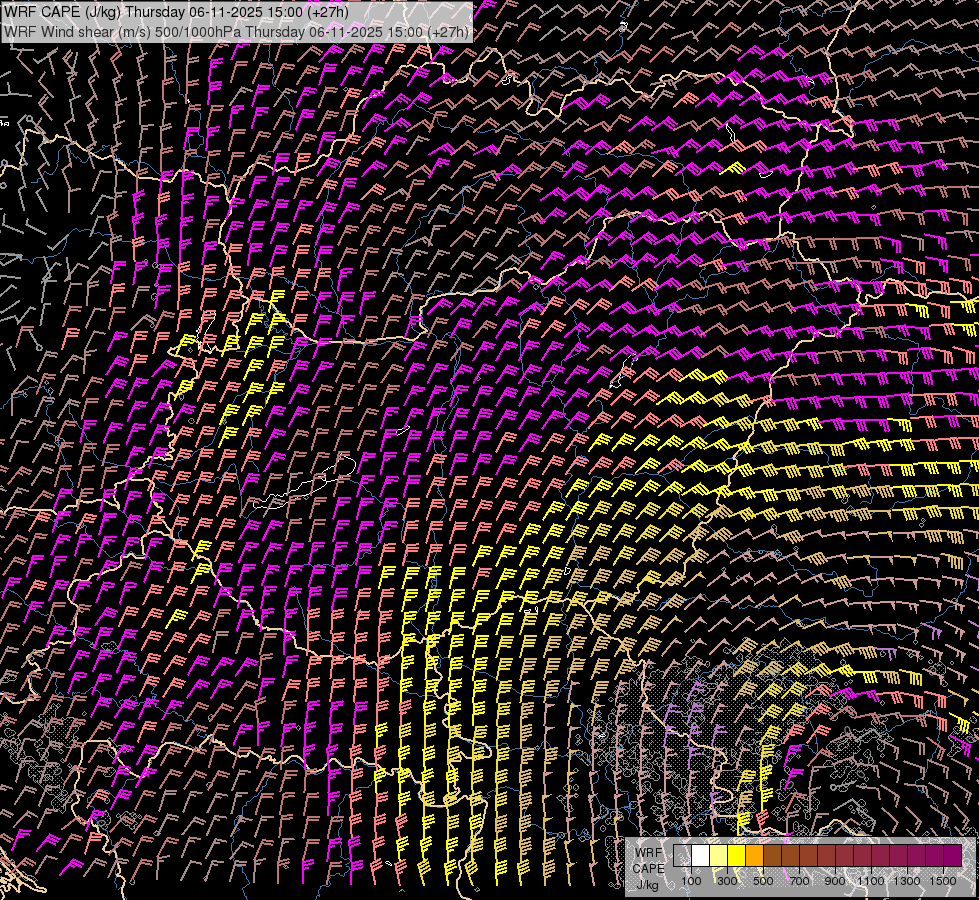Select the 500/1000hPa text in the header
This screenshot has height=900, width=979.
click(x=198, y=32)
